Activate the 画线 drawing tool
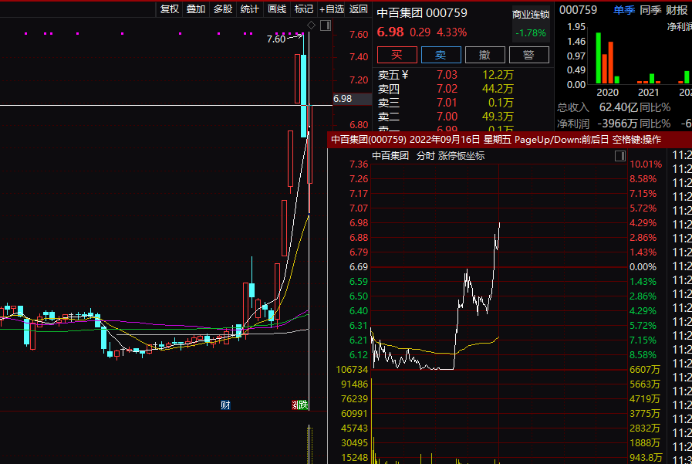This screenshot has width=693, height=464. (277, 9)
